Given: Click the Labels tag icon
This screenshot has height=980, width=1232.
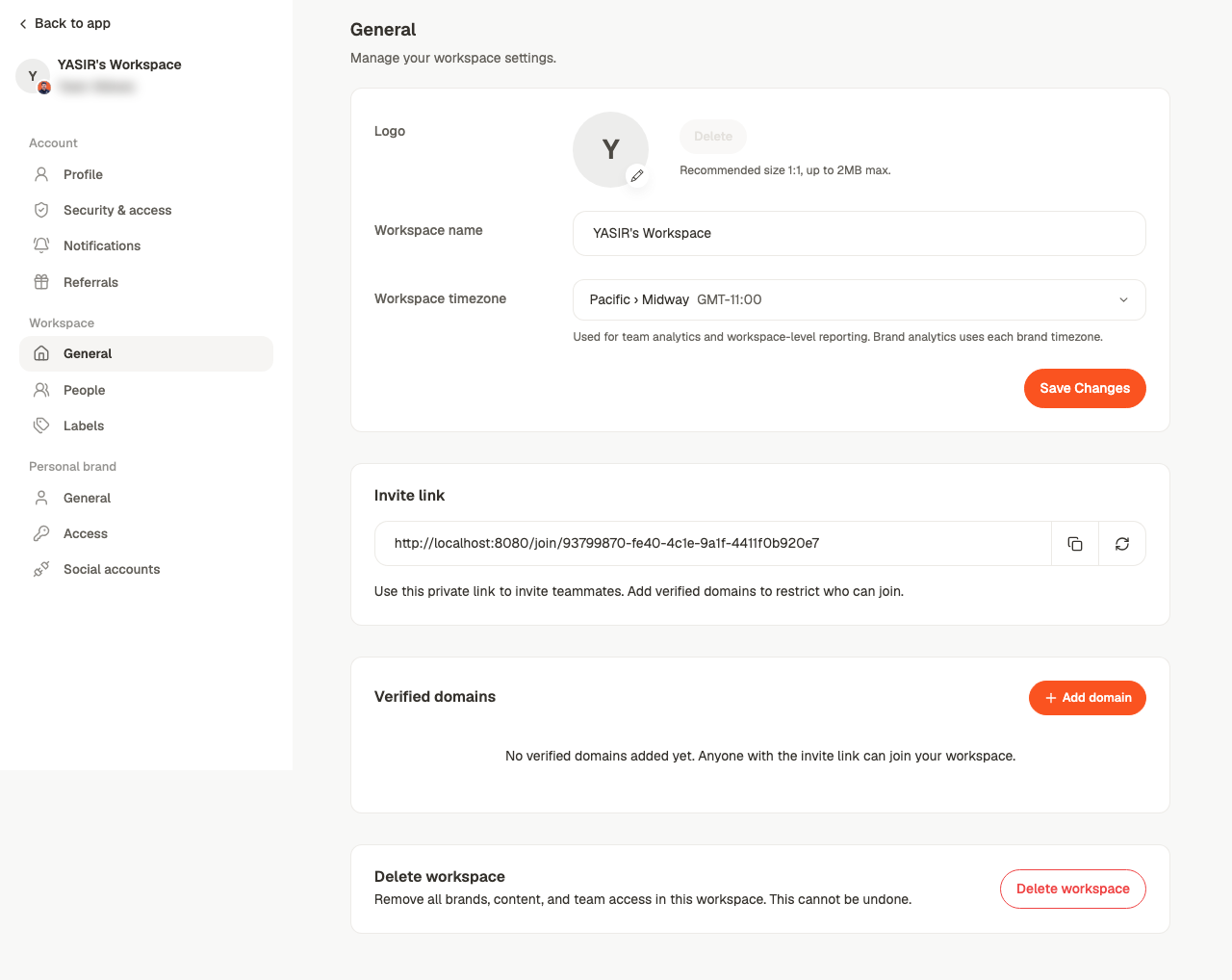Looking at the screenshot, I should [x=41, y=426].
